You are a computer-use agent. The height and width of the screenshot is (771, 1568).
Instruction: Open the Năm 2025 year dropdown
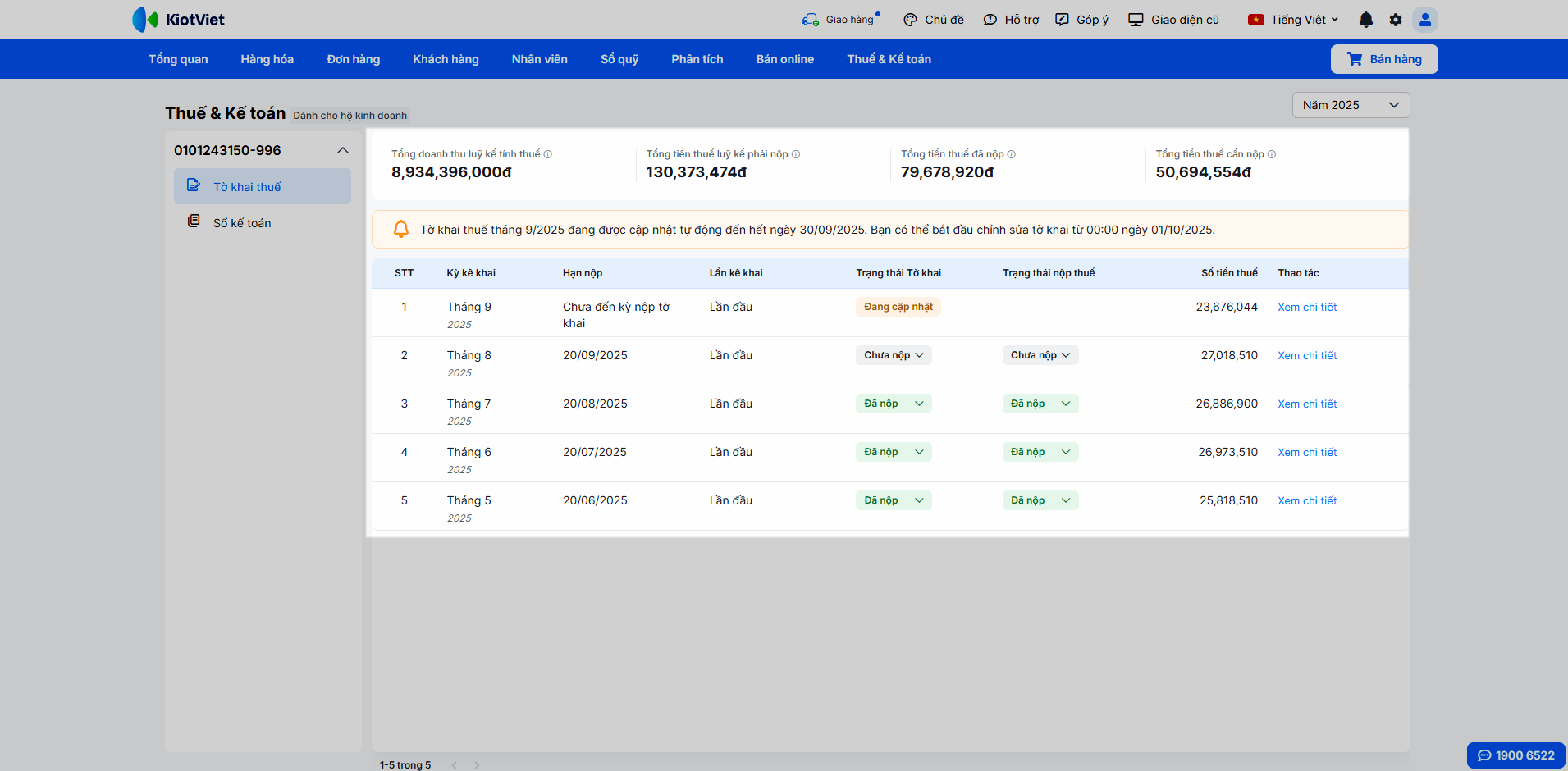tap(1351, 105)
